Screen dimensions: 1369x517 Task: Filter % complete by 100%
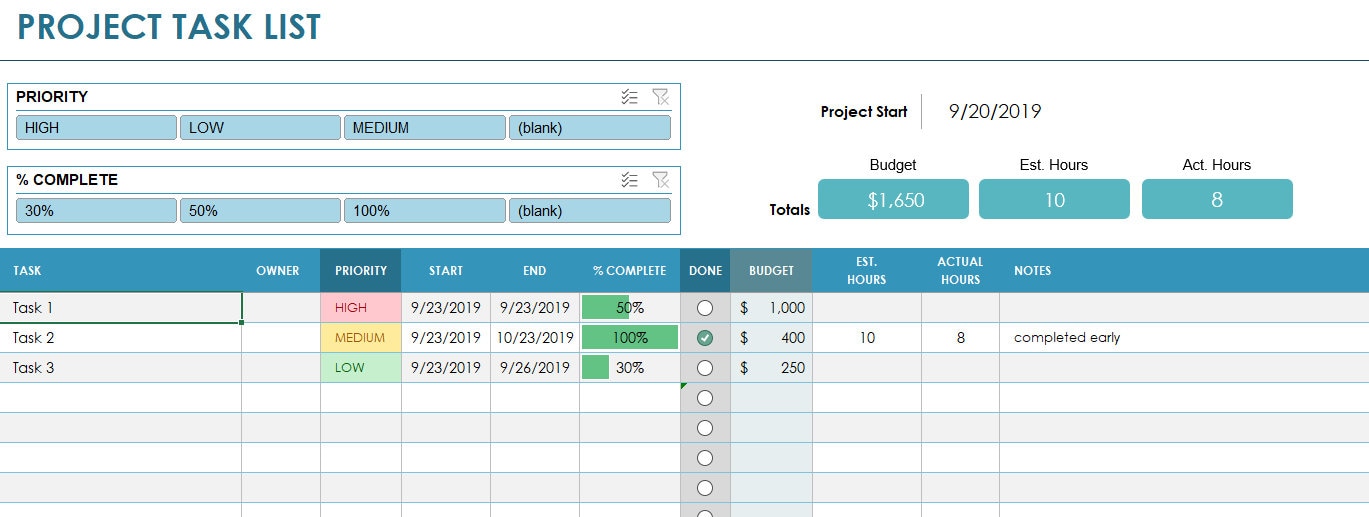(x=425, y=211)
